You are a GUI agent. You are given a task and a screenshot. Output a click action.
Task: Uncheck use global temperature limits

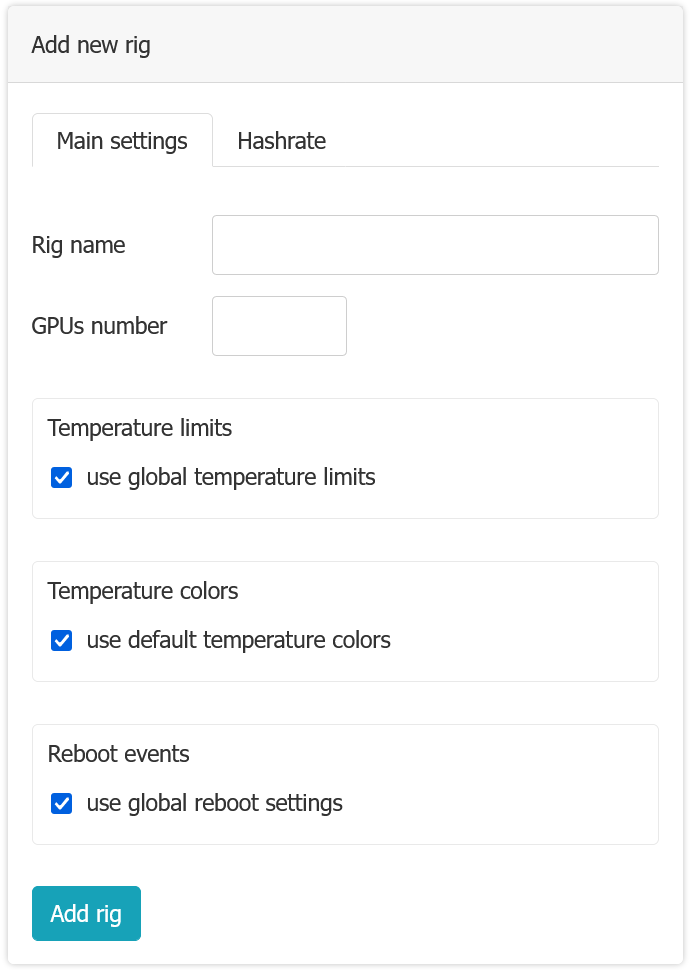coord(61,477)
